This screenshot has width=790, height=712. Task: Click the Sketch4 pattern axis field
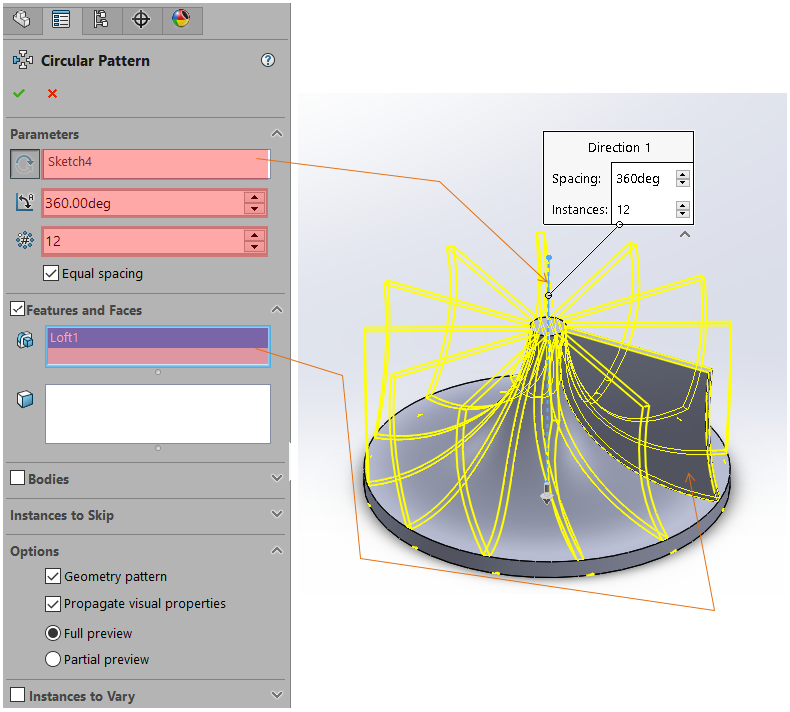(x=155, y=163)
